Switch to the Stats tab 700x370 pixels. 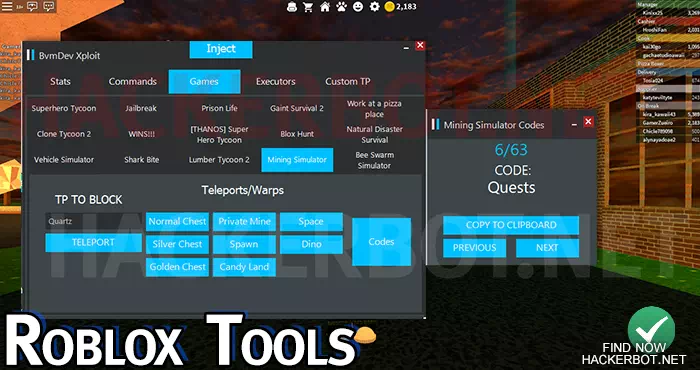click(60, 82)
